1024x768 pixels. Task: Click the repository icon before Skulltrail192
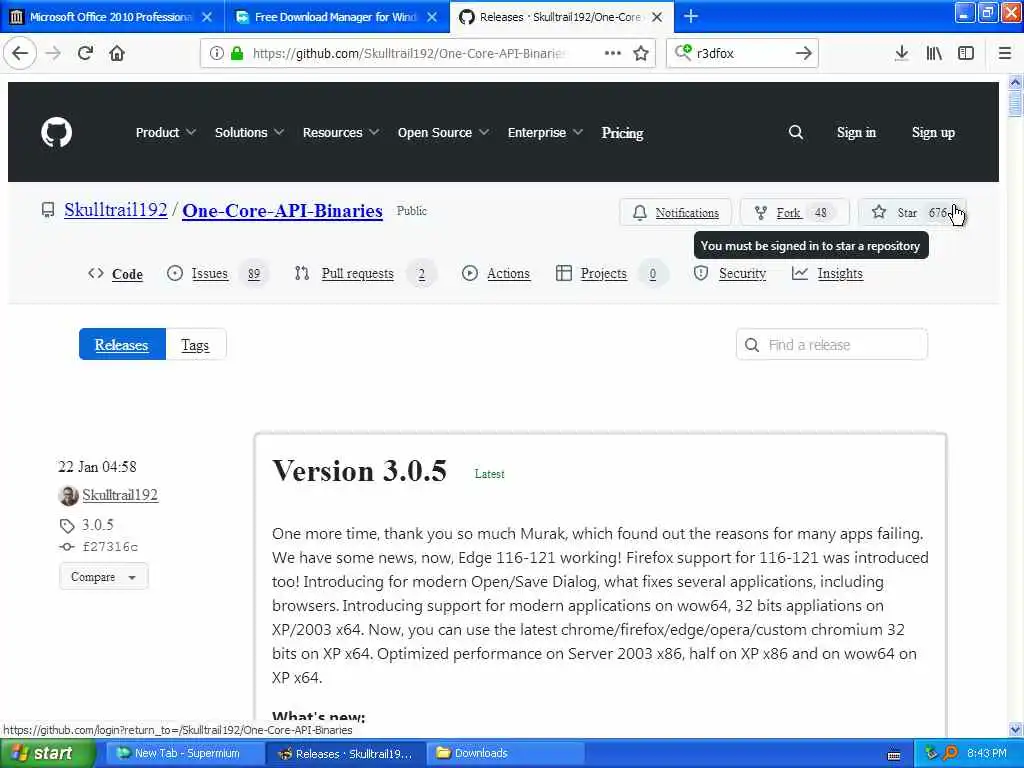tap(48, 210)
